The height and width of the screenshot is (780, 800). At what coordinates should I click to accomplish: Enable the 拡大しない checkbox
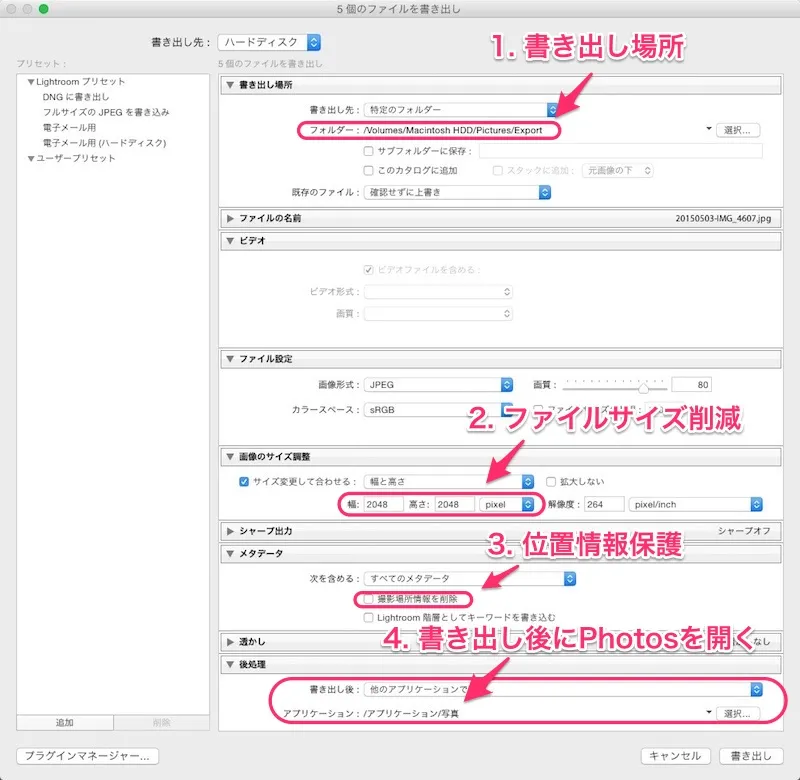[x=551, y=482]
